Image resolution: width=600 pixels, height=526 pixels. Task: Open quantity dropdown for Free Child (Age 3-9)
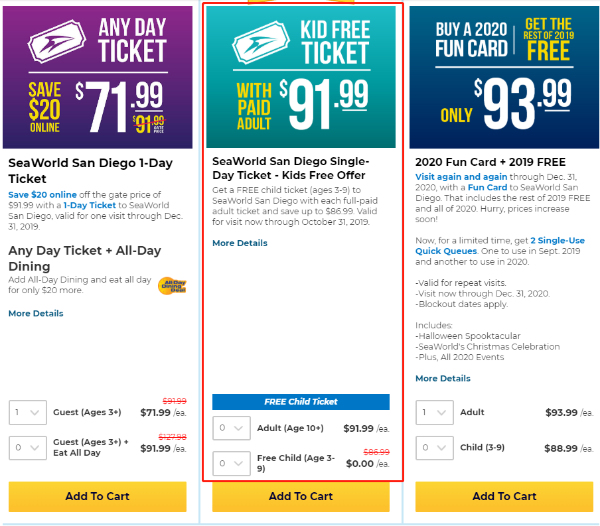(232, 463)
